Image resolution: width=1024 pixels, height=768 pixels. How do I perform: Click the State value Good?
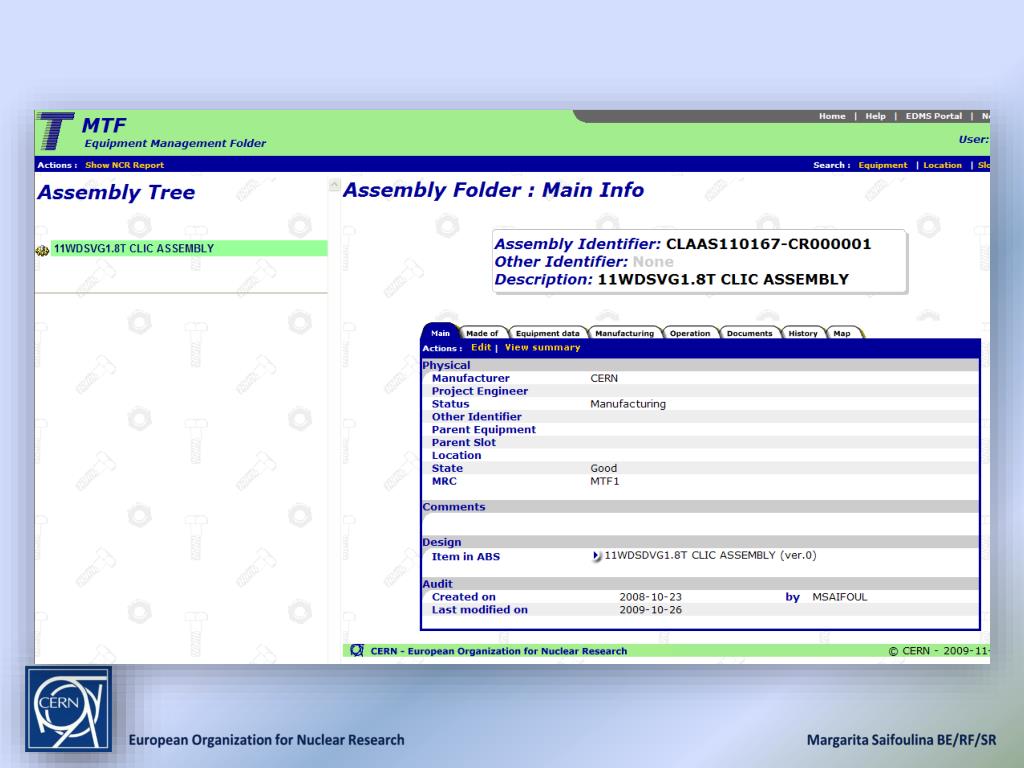pos(603,468)
